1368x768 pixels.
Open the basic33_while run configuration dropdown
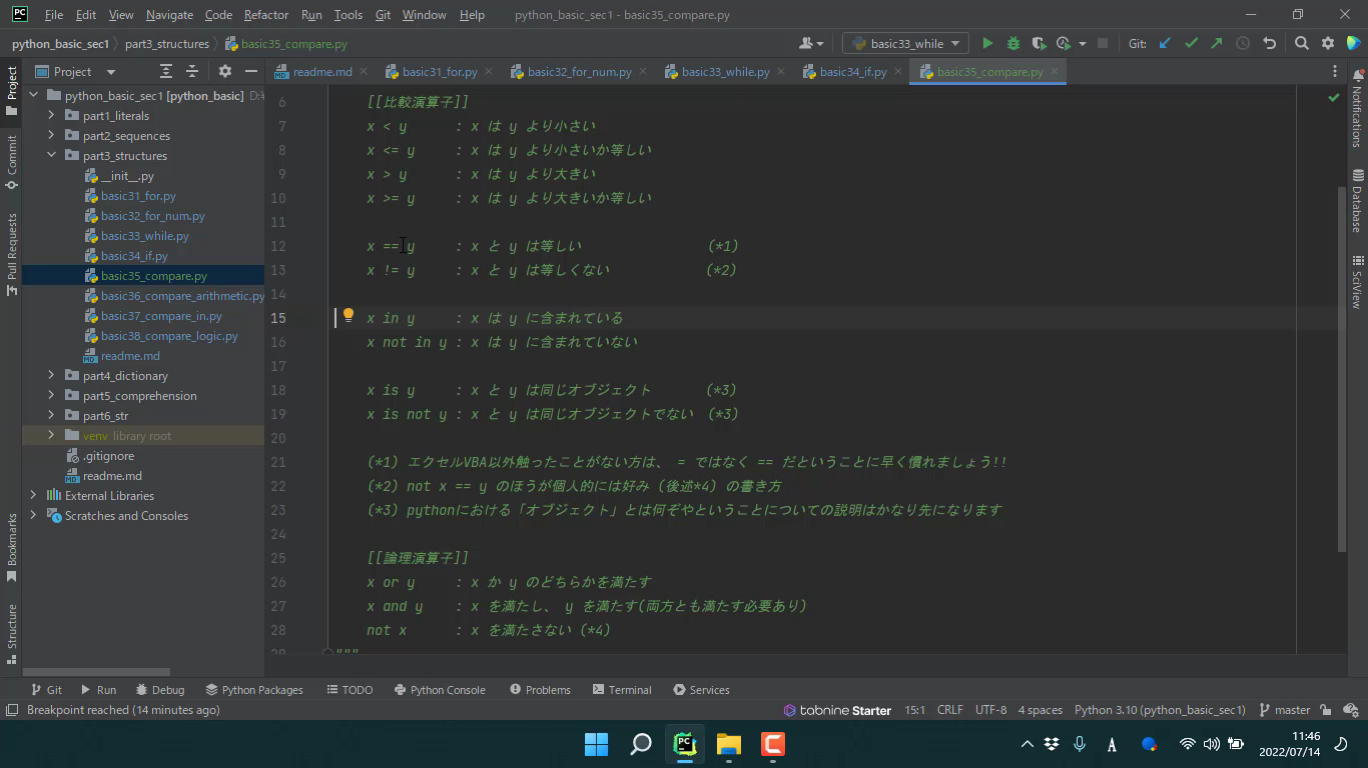click(905, 43)
